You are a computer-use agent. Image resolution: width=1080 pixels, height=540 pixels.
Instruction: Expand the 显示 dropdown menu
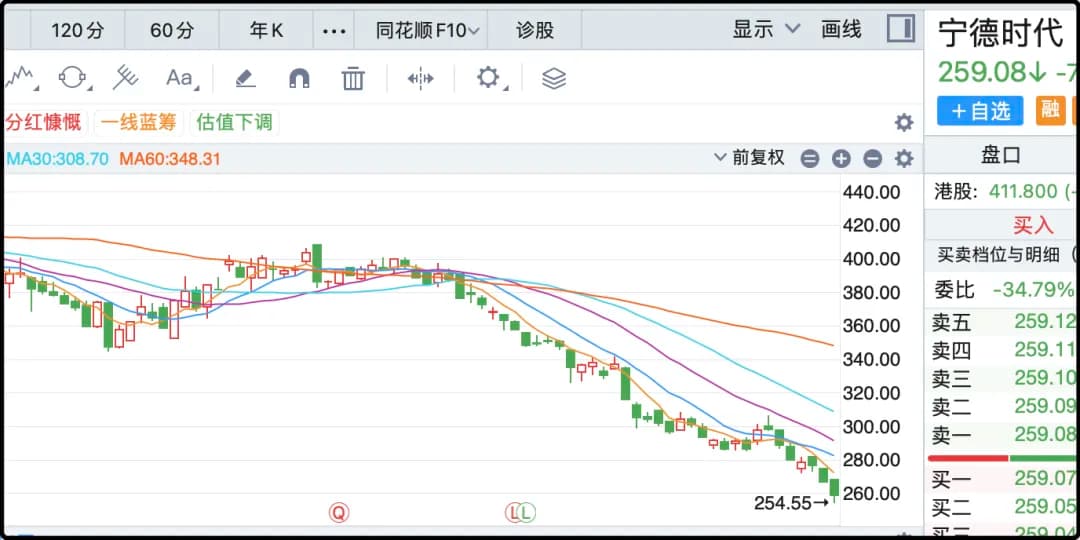click(766, 30)
